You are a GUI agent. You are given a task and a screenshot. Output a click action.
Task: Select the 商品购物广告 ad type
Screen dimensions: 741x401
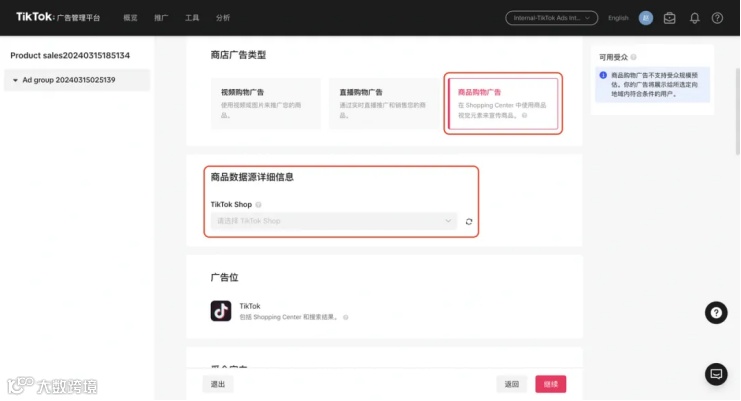coord(503,103)
